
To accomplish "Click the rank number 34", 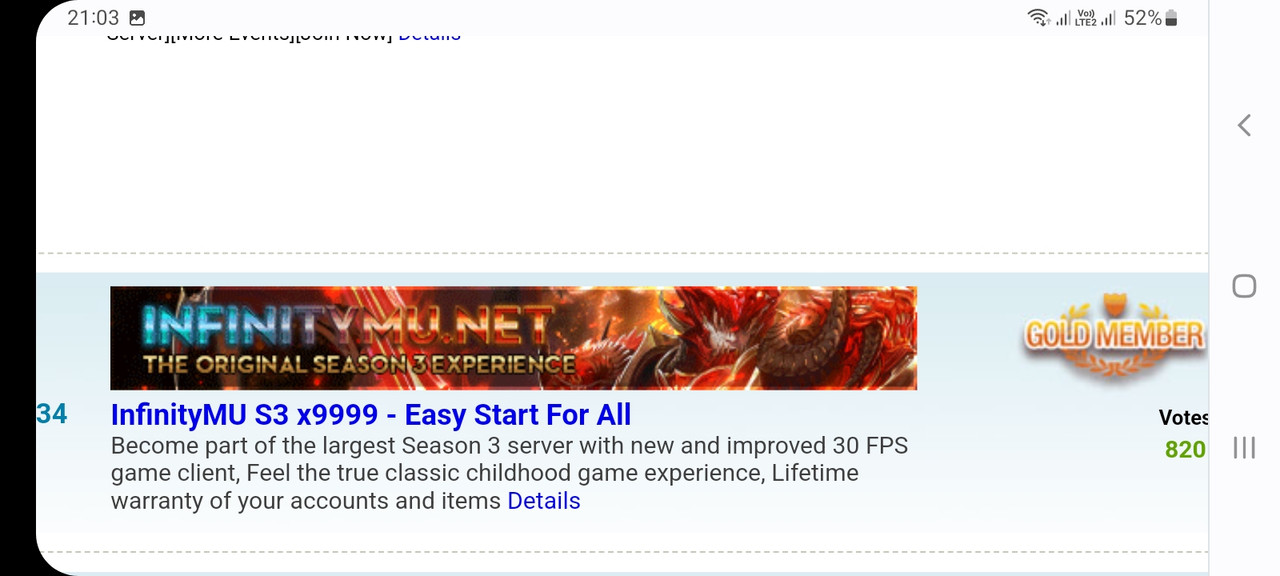I will 52,414.
